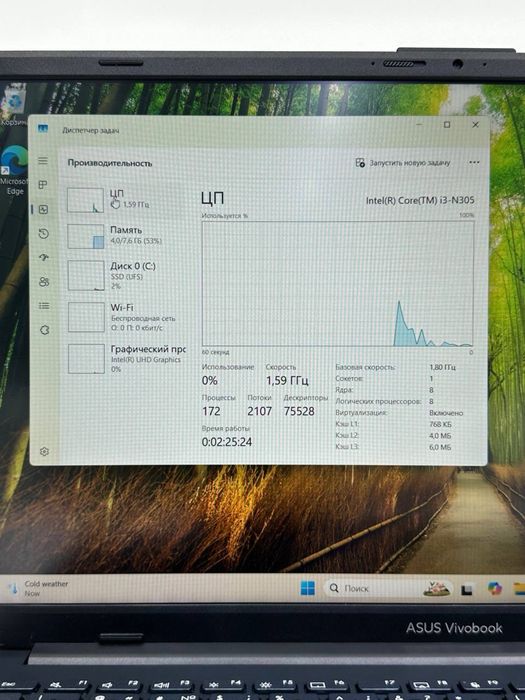Select the ЦП performance entry

click(127, 200)
